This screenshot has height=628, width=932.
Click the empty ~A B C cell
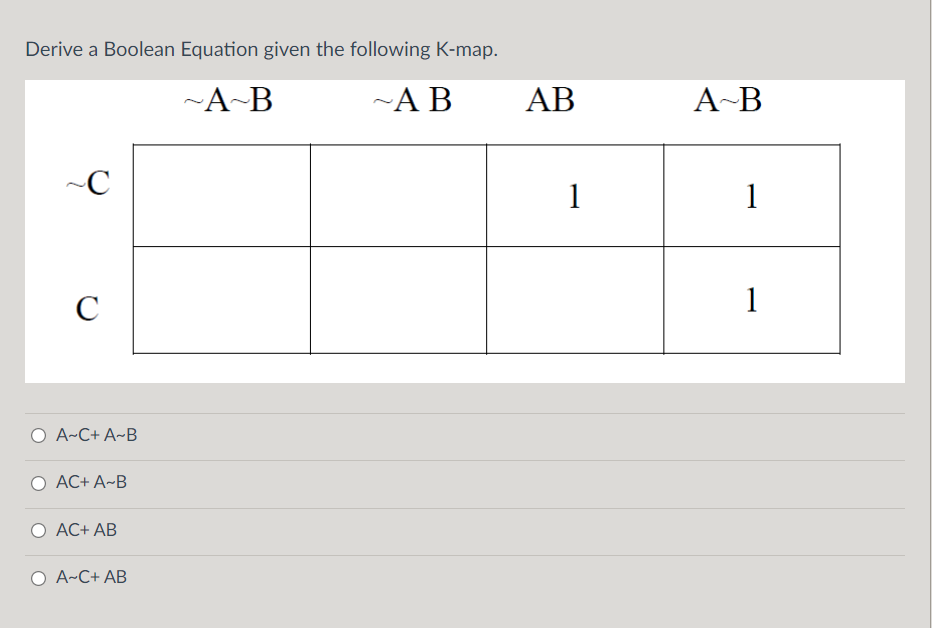coord(398,299)
